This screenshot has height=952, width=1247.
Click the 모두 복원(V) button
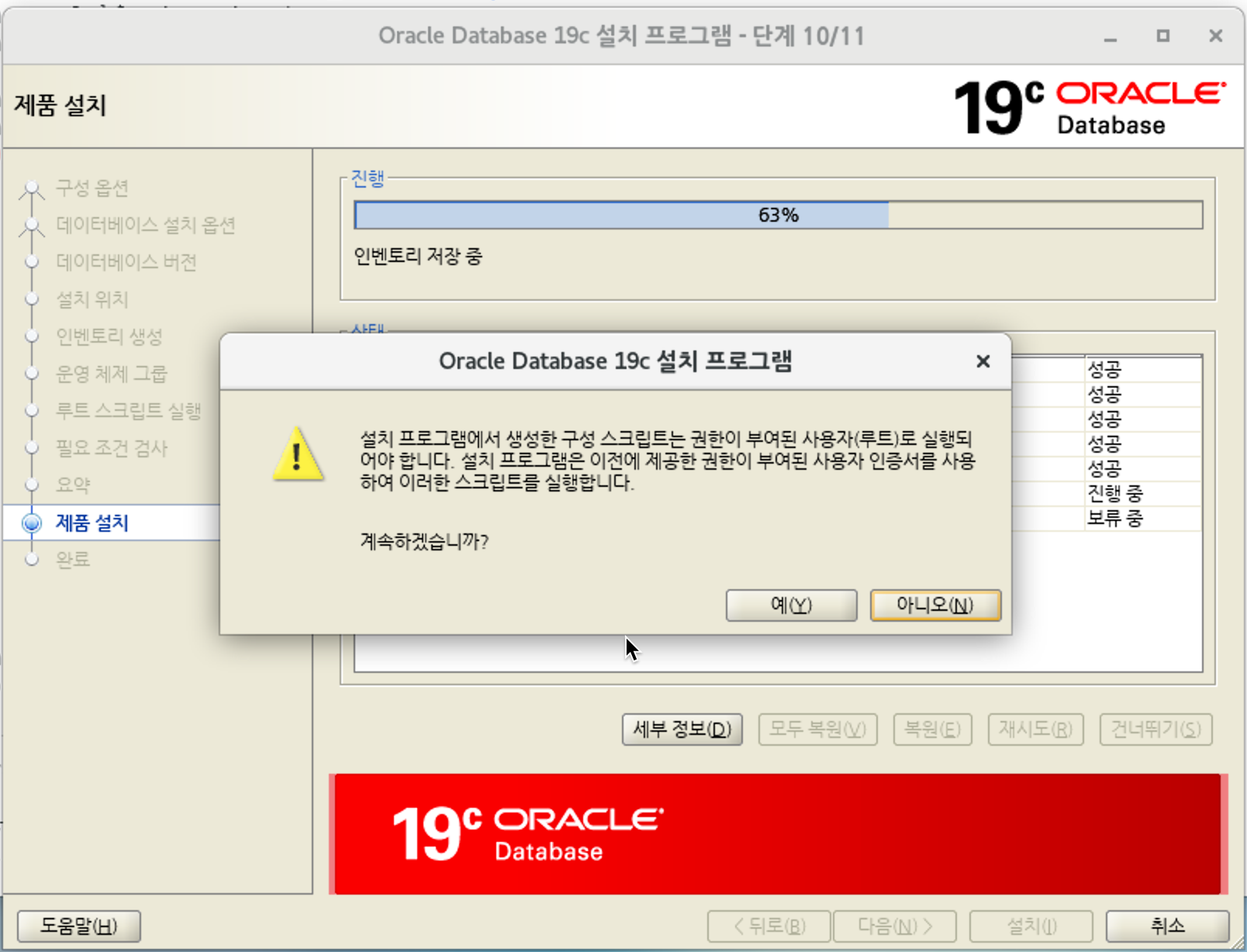click(817, 730)
